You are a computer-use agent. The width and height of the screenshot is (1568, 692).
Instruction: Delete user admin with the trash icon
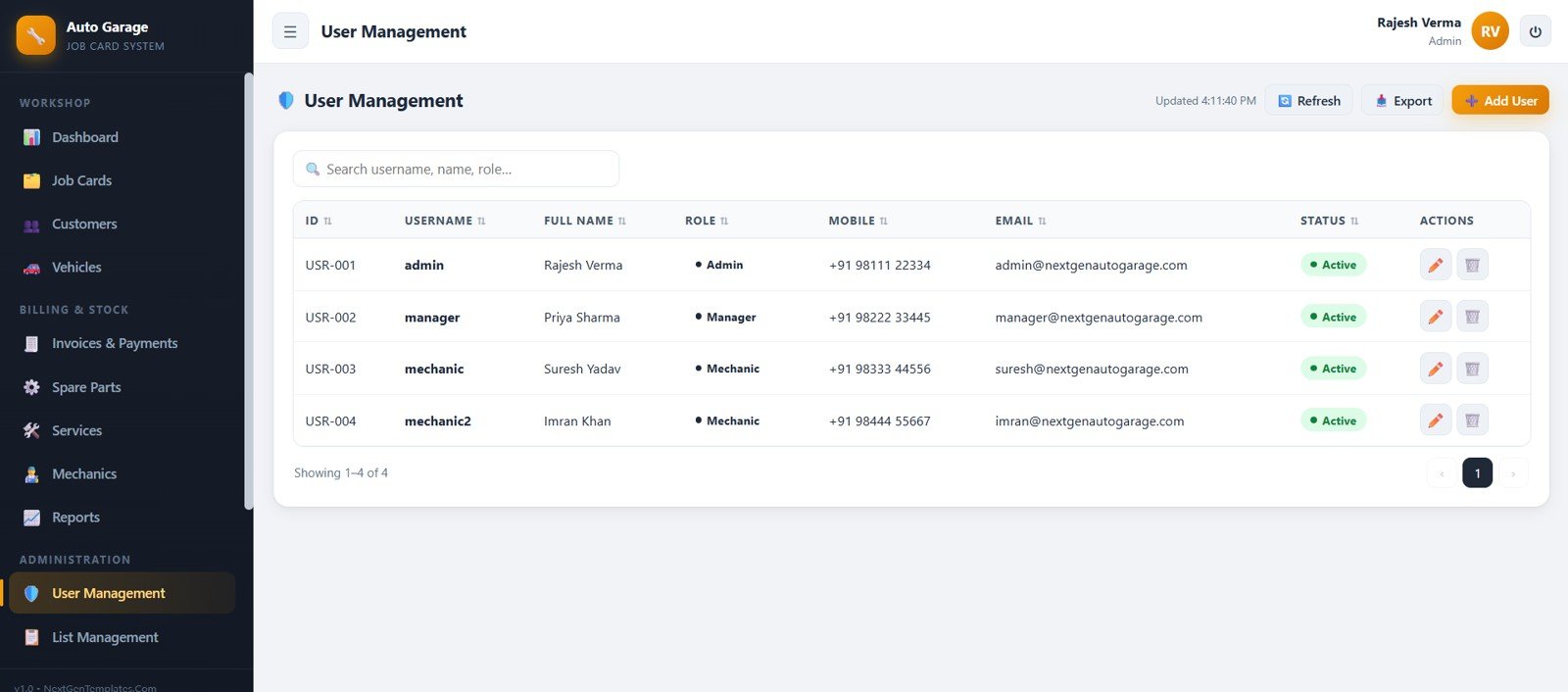pos(1472,265)
